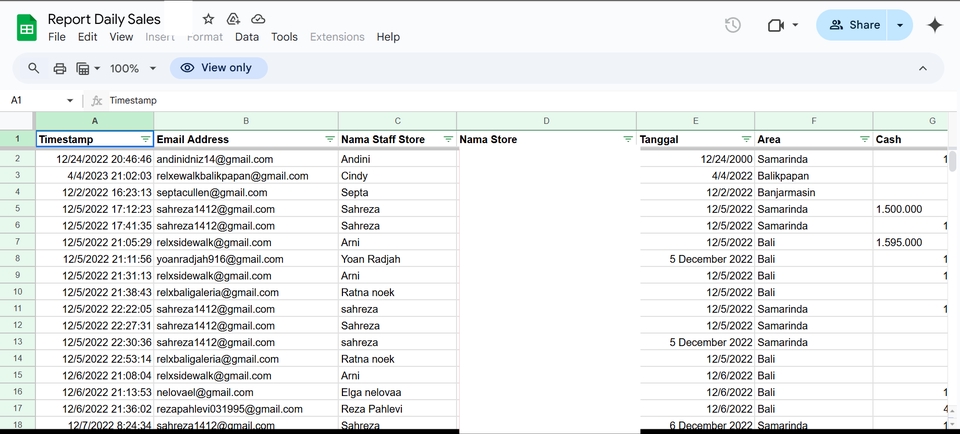Star the Report Daily Sales document
960x434 pixels.
(208, 20)
